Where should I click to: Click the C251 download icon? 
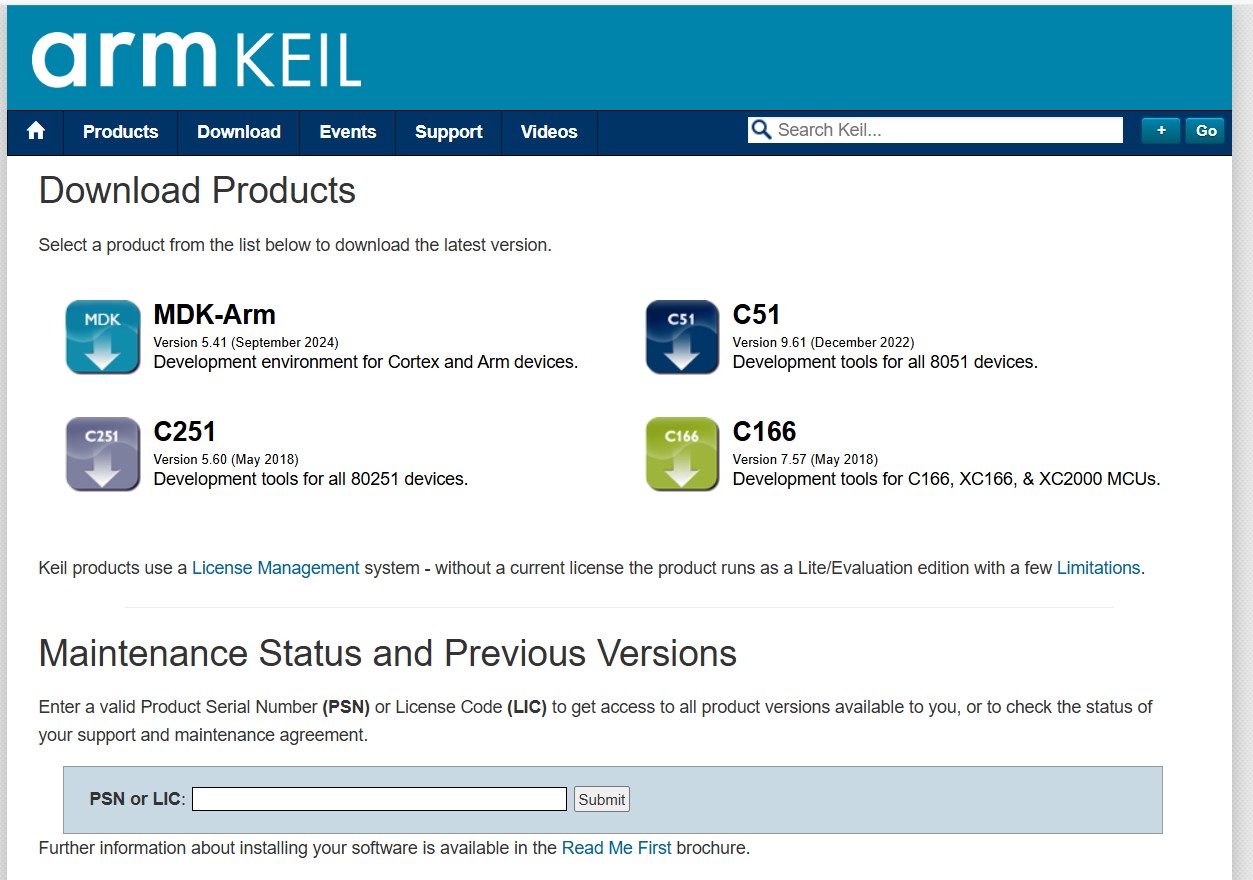pos(103,454)
